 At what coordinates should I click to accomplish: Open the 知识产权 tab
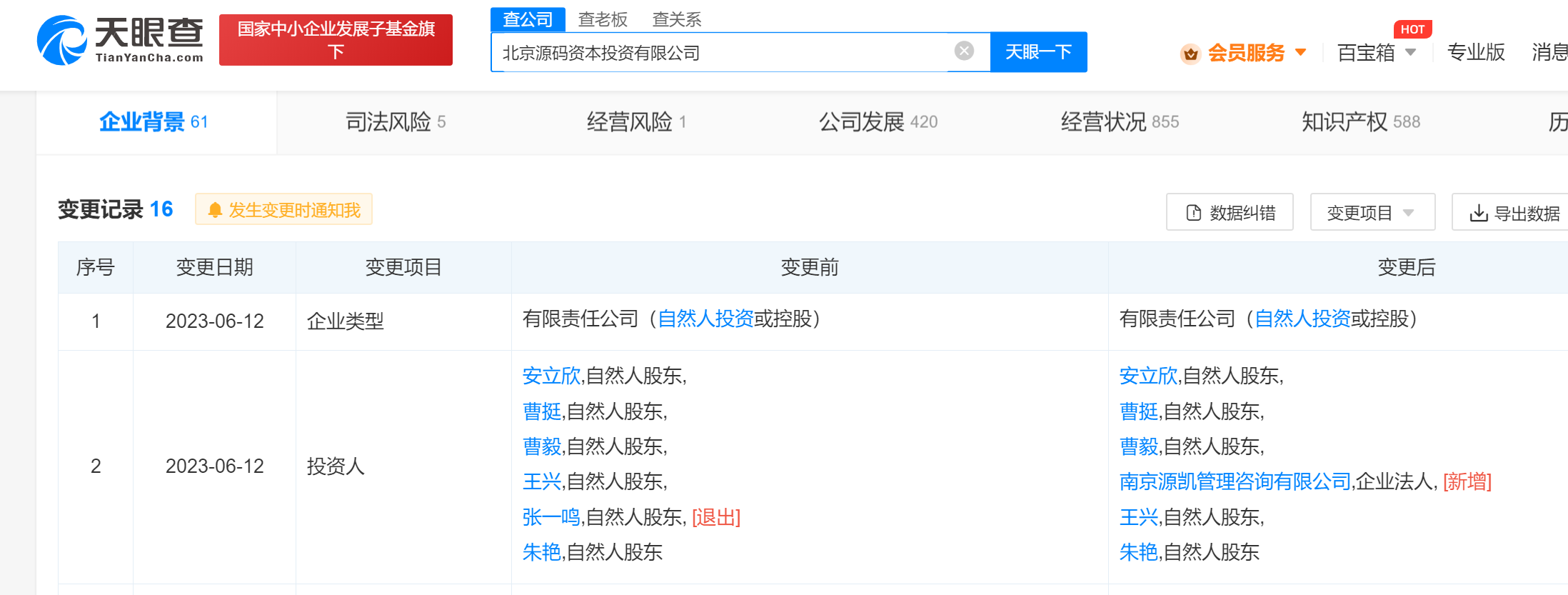coord(1360,122)
